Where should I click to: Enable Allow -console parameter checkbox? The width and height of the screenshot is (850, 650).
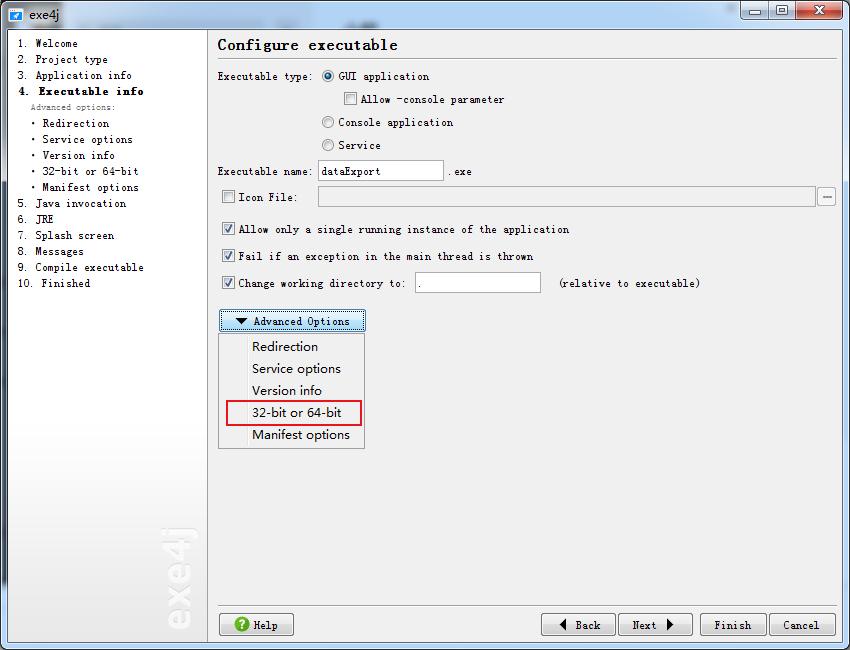click(350, 99)
